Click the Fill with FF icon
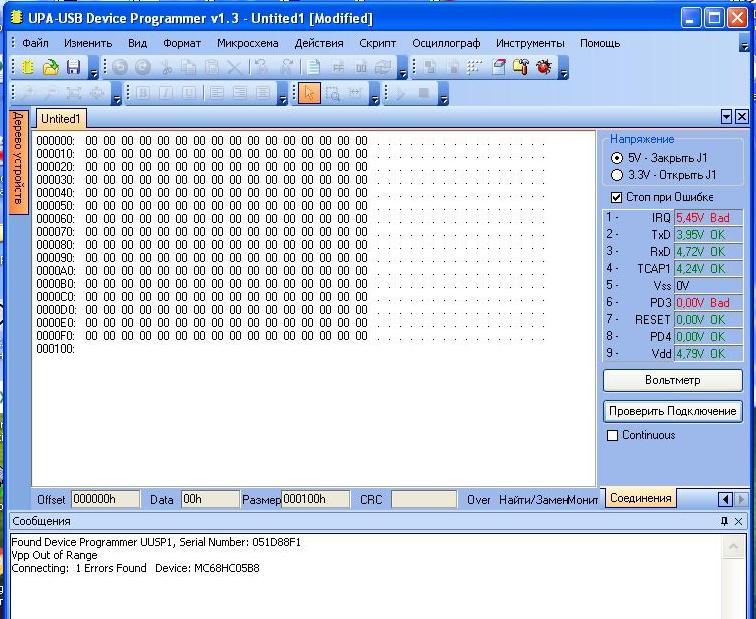756x619 pixels. pyautogui.click(x=338, y=67)
